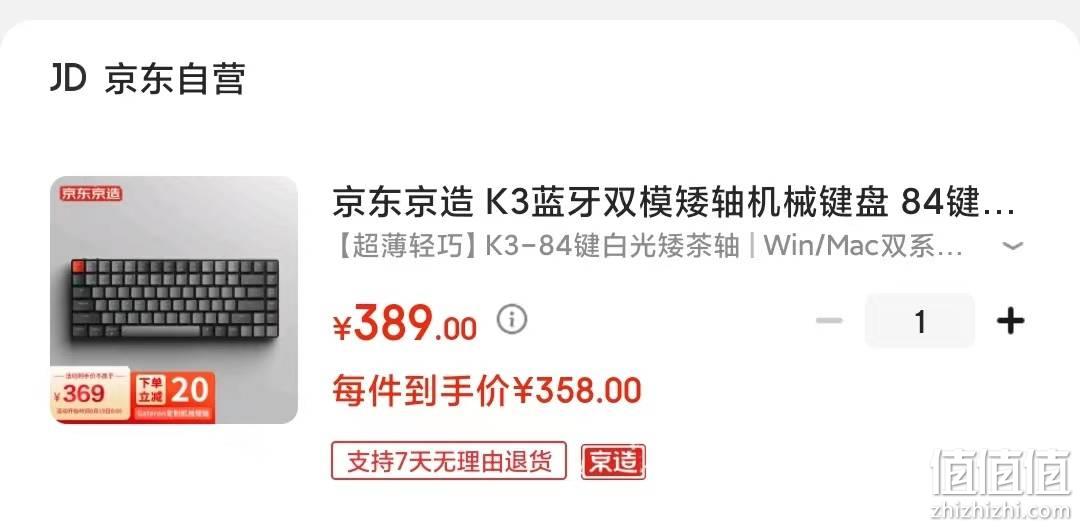This screenshot has width=1080, height=528.
Task: Click the 京东京造 brand badge on thumbnail
Action: 91,193
